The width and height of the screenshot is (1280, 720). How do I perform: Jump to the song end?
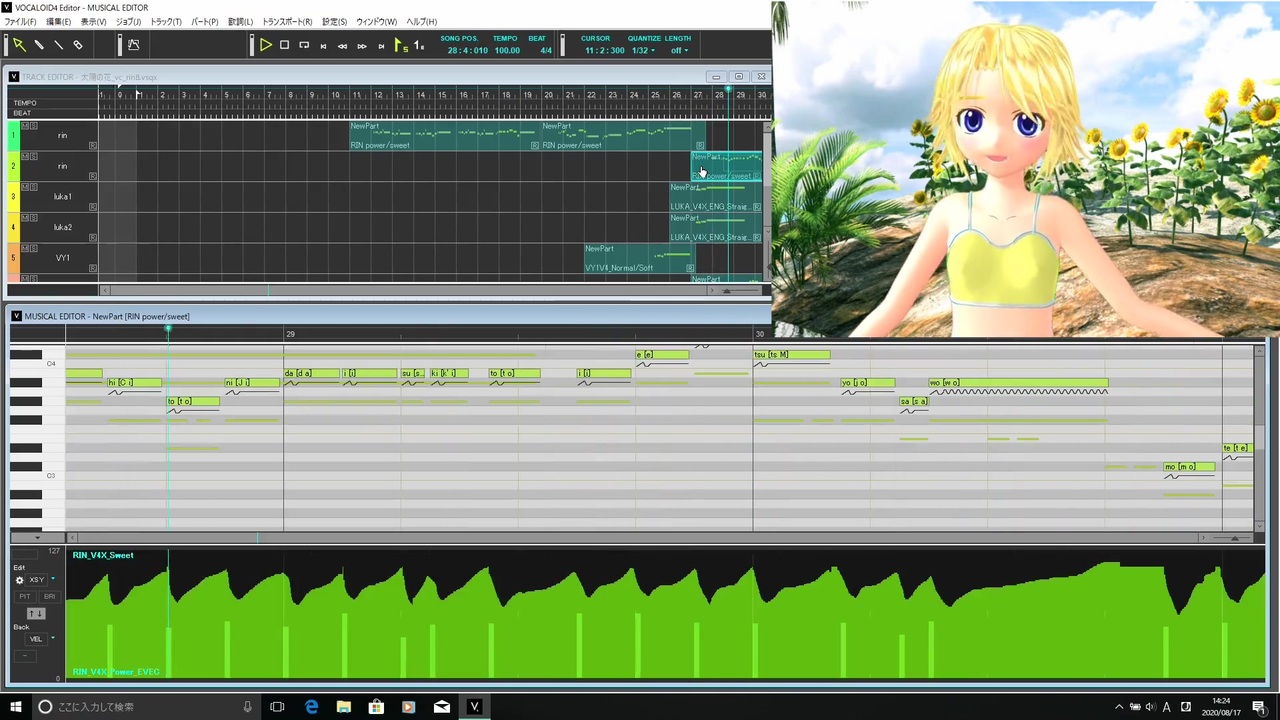point(381,46)
